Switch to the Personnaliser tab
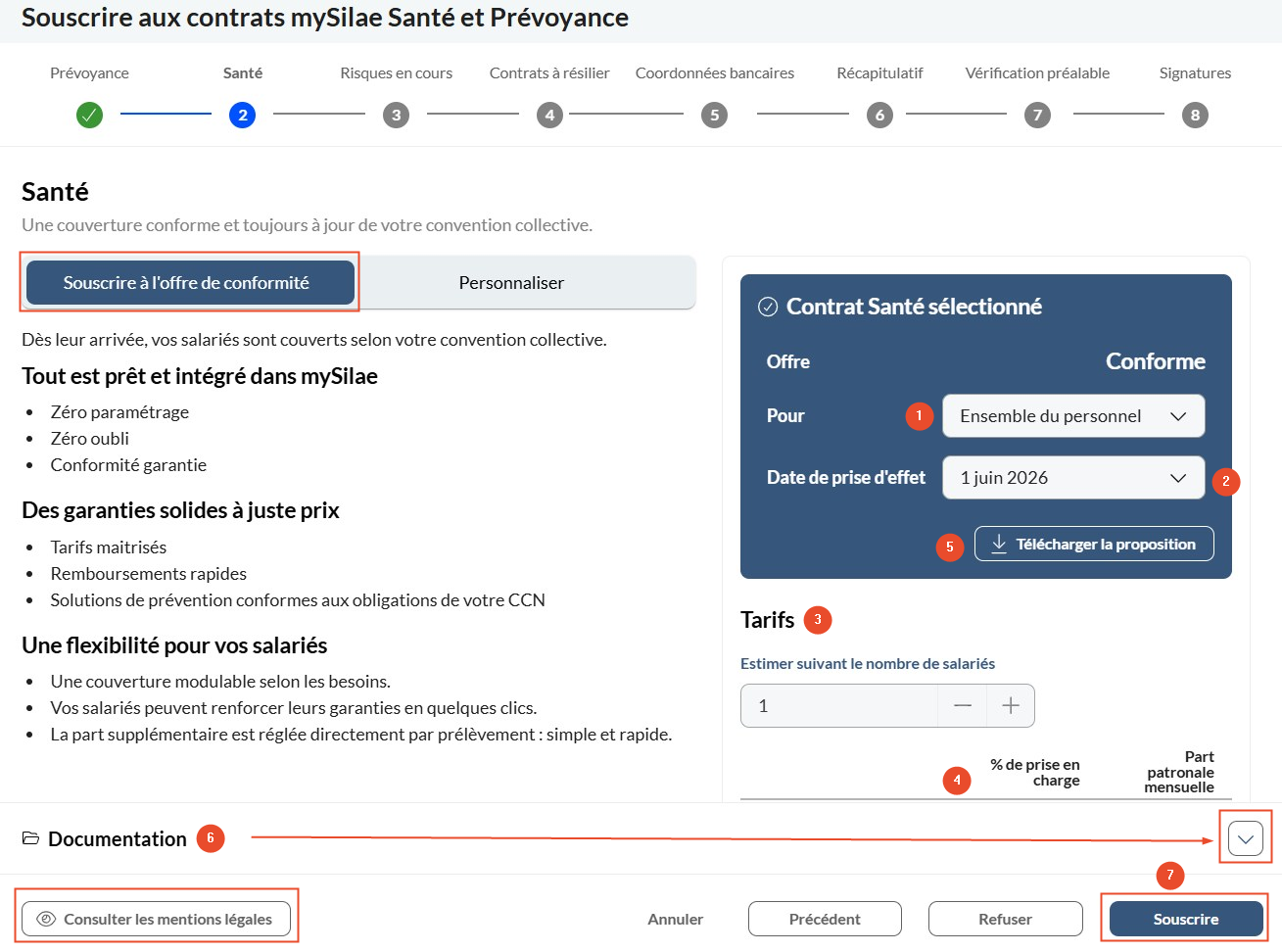 click(511, 283)
